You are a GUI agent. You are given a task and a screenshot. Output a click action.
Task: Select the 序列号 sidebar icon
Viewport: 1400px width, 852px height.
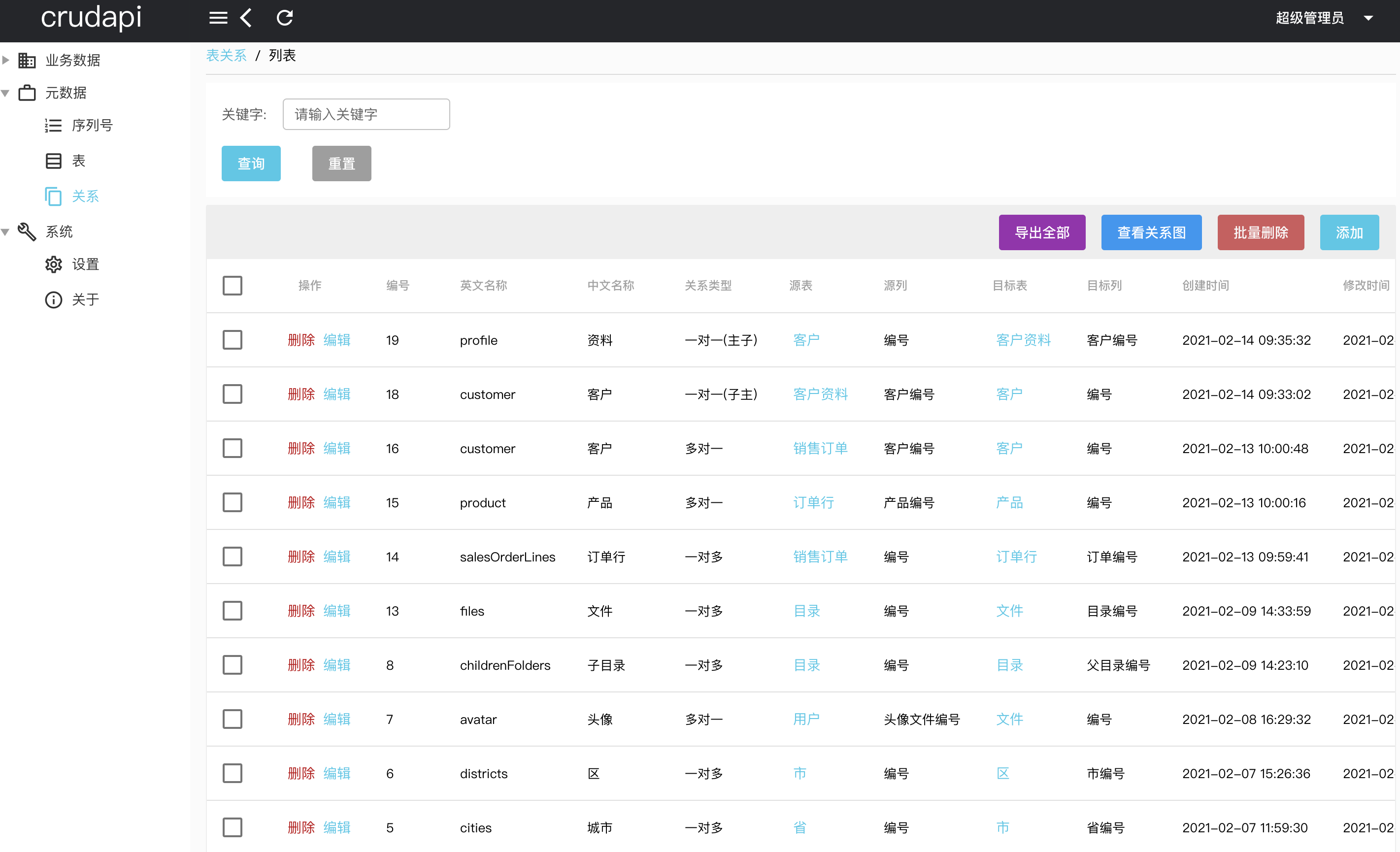pyautogui.click(x=53, y=125)
